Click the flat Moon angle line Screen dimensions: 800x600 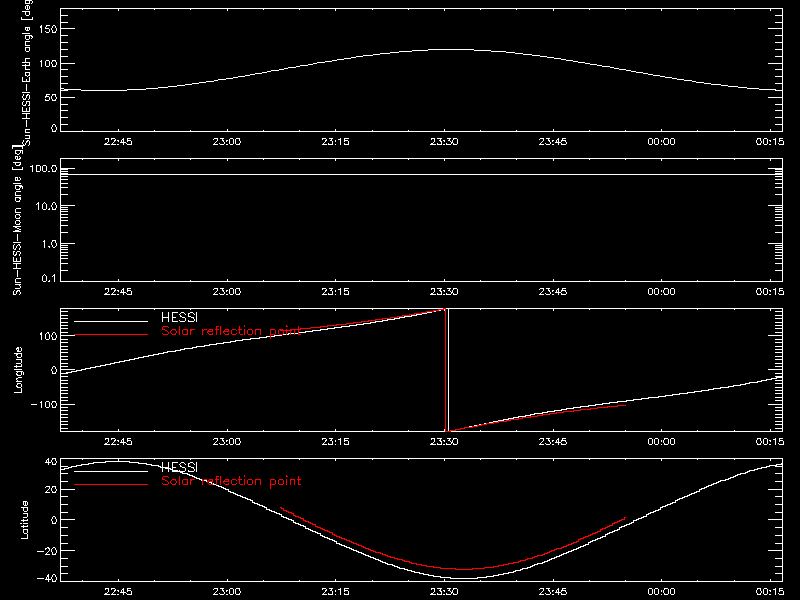(421, 174)
